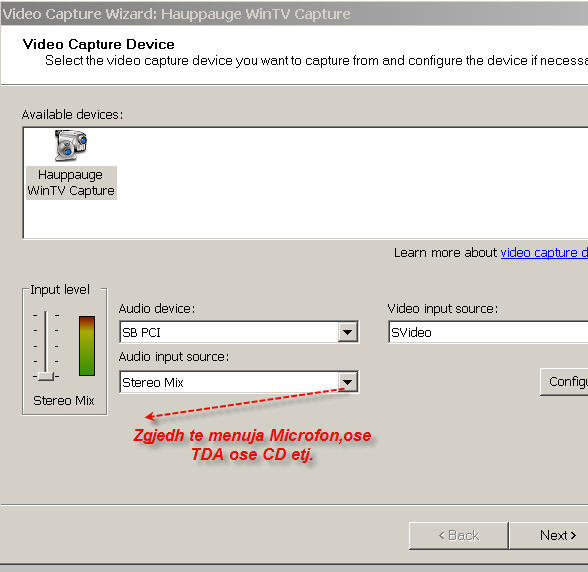
Task: Click the partially visible Configure button
Action: tap(564, 382)
